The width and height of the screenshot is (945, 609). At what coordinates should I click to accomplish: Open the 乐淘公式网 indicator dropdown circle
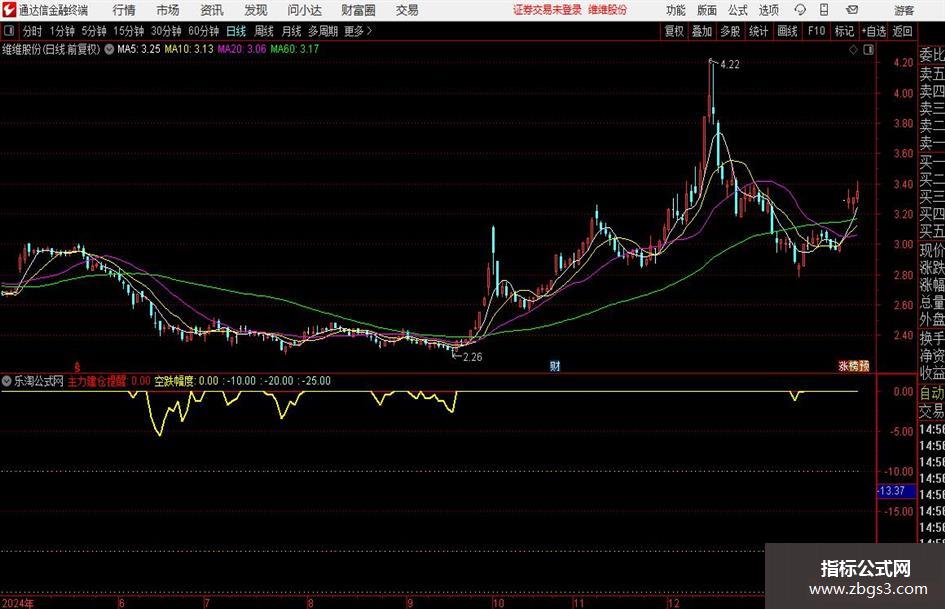(7, 381)
